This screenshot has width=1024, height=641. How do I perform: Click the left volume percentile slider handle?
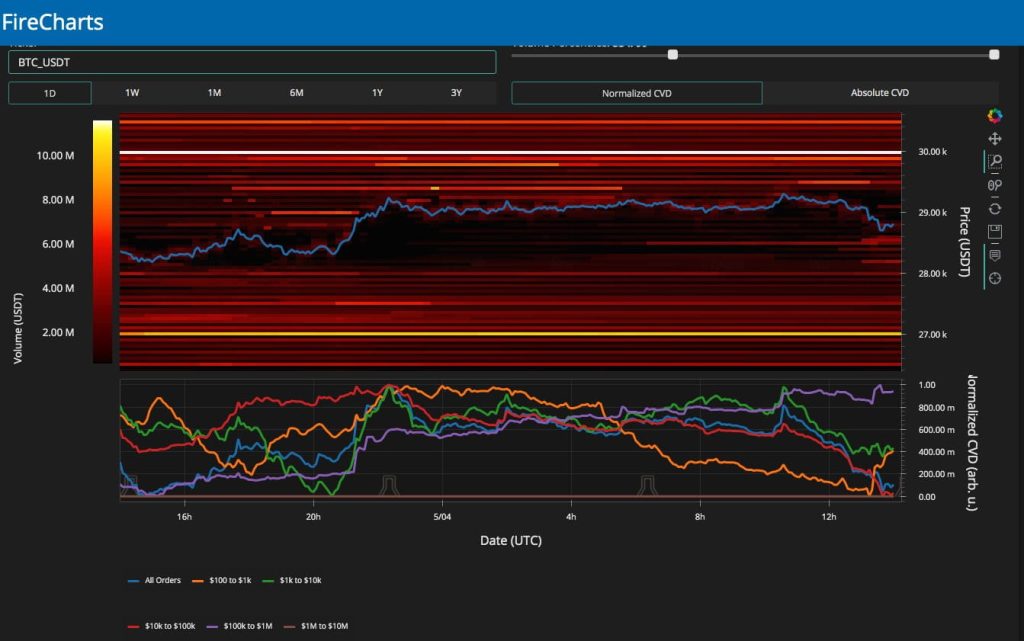[673, 55]
